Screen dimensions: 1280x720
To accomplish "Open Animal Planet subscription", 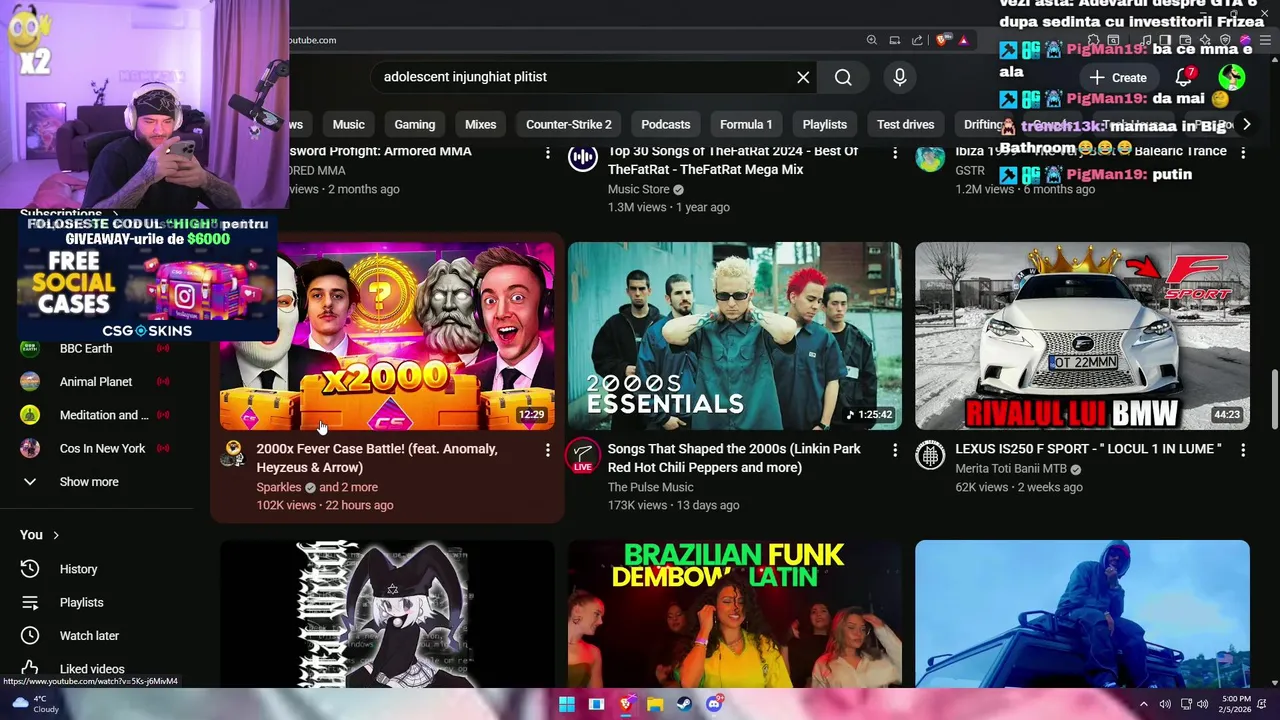I will coord(95,382).
